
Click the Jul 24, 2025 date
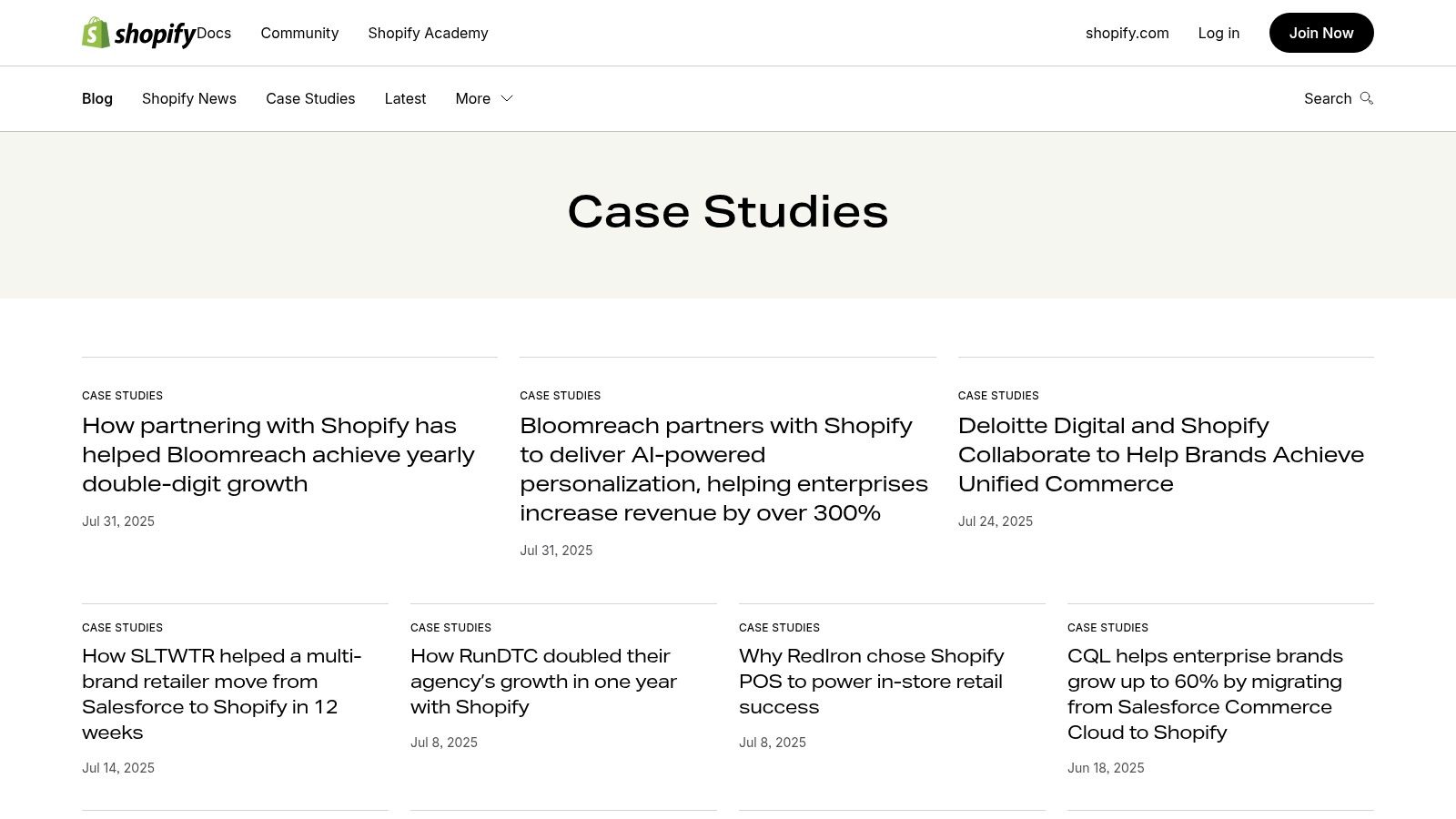coord(996,521)
